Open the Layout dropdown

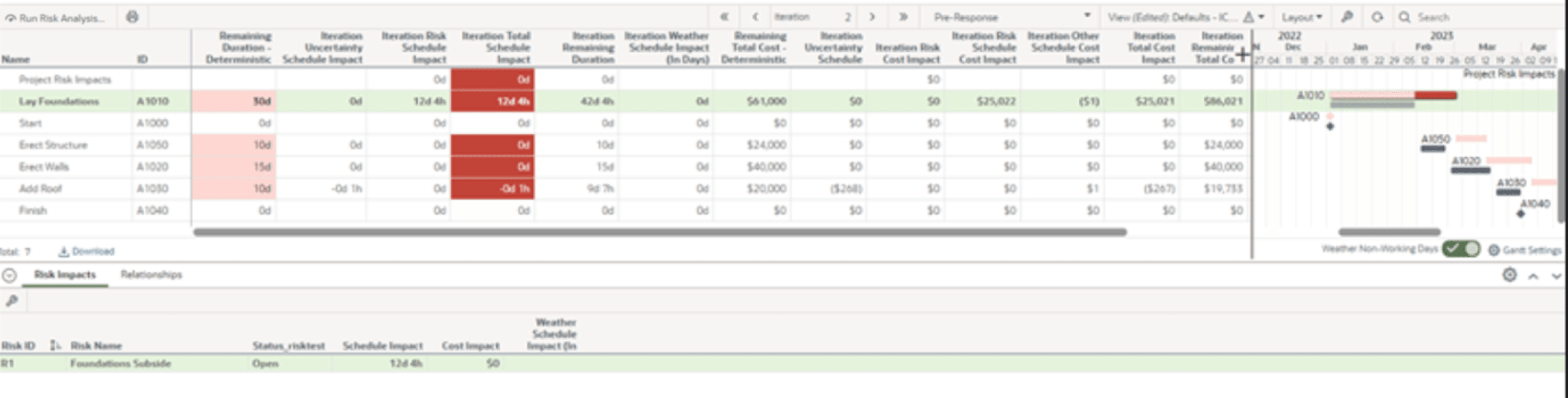click(1301, 17)
